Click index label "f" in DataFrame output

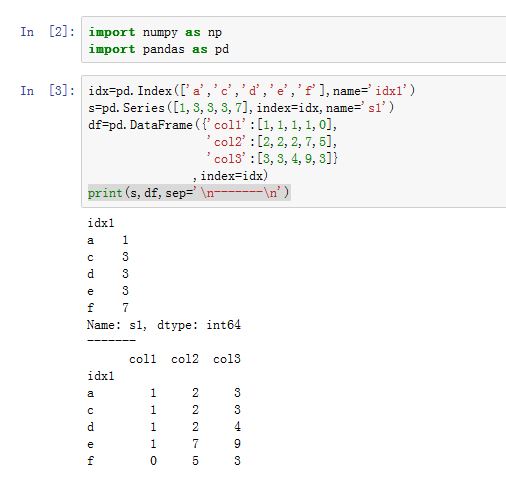91,461
